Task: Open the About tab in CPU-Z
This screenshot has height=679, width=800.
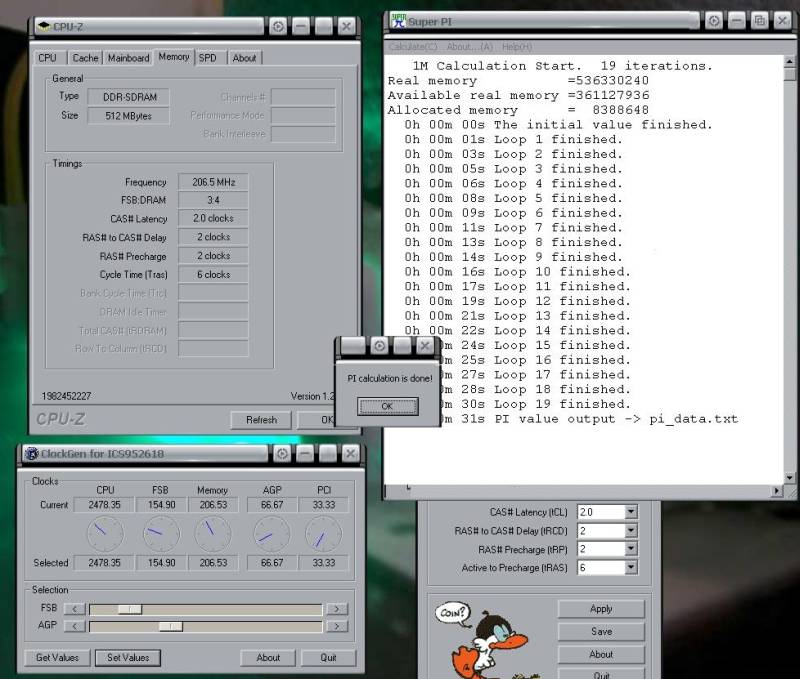Action: [244, 58]
